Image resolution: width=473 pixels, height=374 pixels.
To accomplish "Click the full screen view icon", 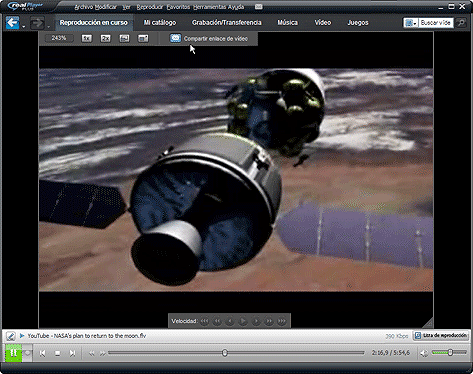I will pyautogui.click(x=124, y=38).
